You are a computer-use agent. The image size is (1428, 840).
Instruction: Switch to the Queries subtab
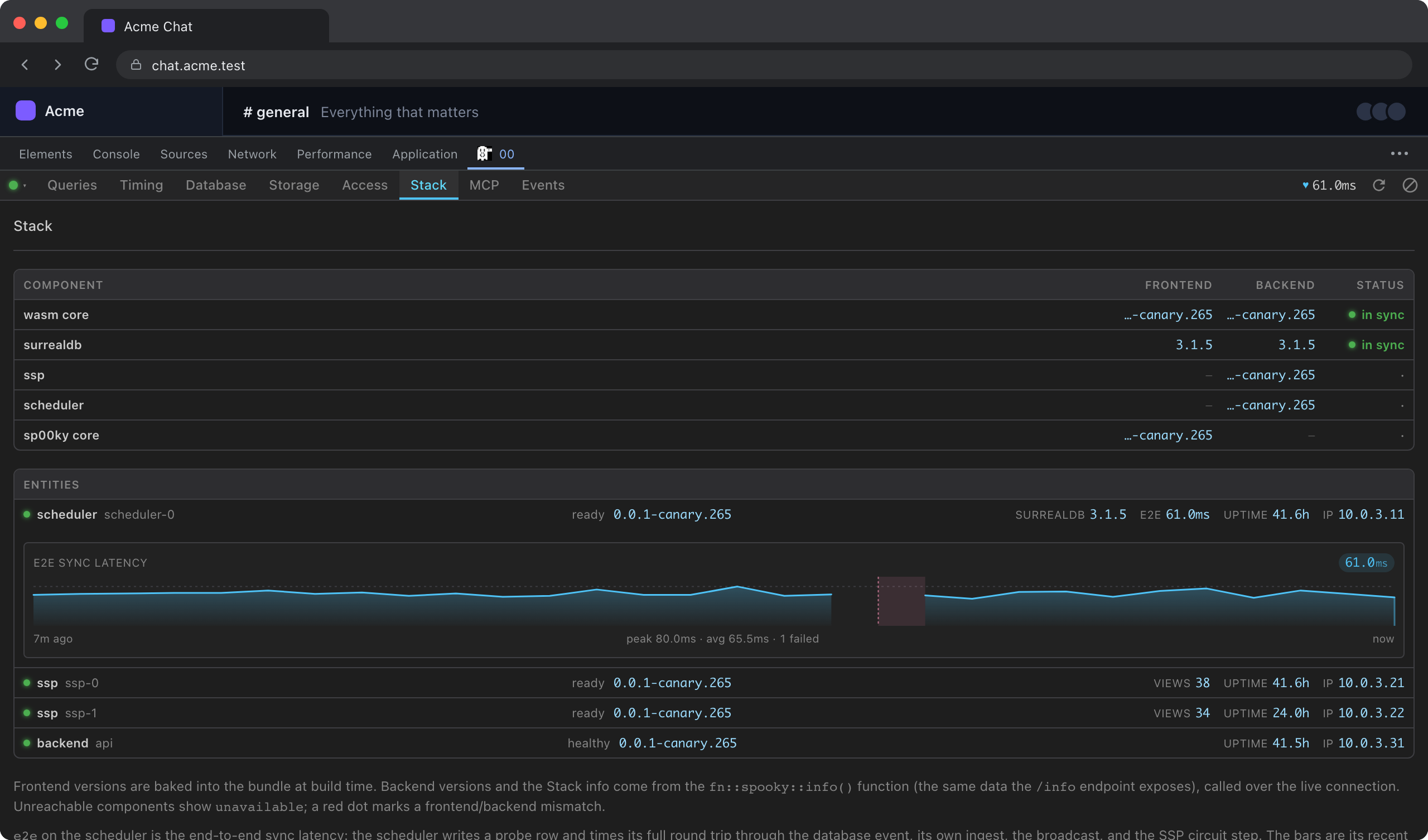tap(72, 185)
